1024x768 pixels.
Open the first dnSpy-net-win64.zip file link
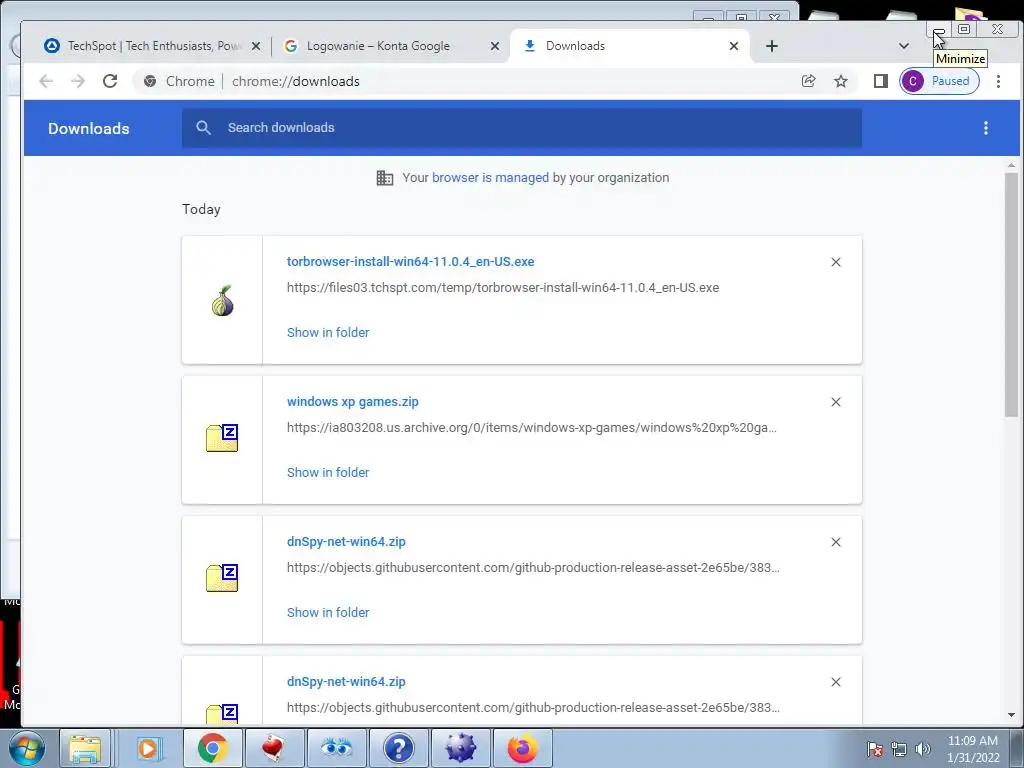(x=346, y=541)
